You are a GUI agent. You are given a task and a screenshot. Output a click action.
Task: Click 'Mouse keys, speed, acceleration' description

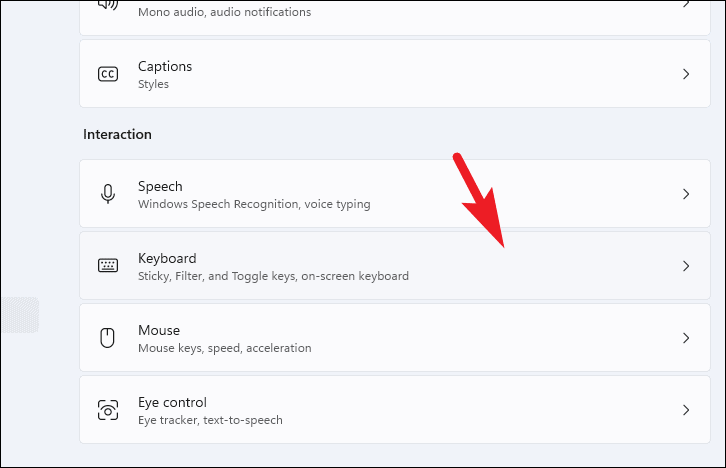tap(225, 348)
